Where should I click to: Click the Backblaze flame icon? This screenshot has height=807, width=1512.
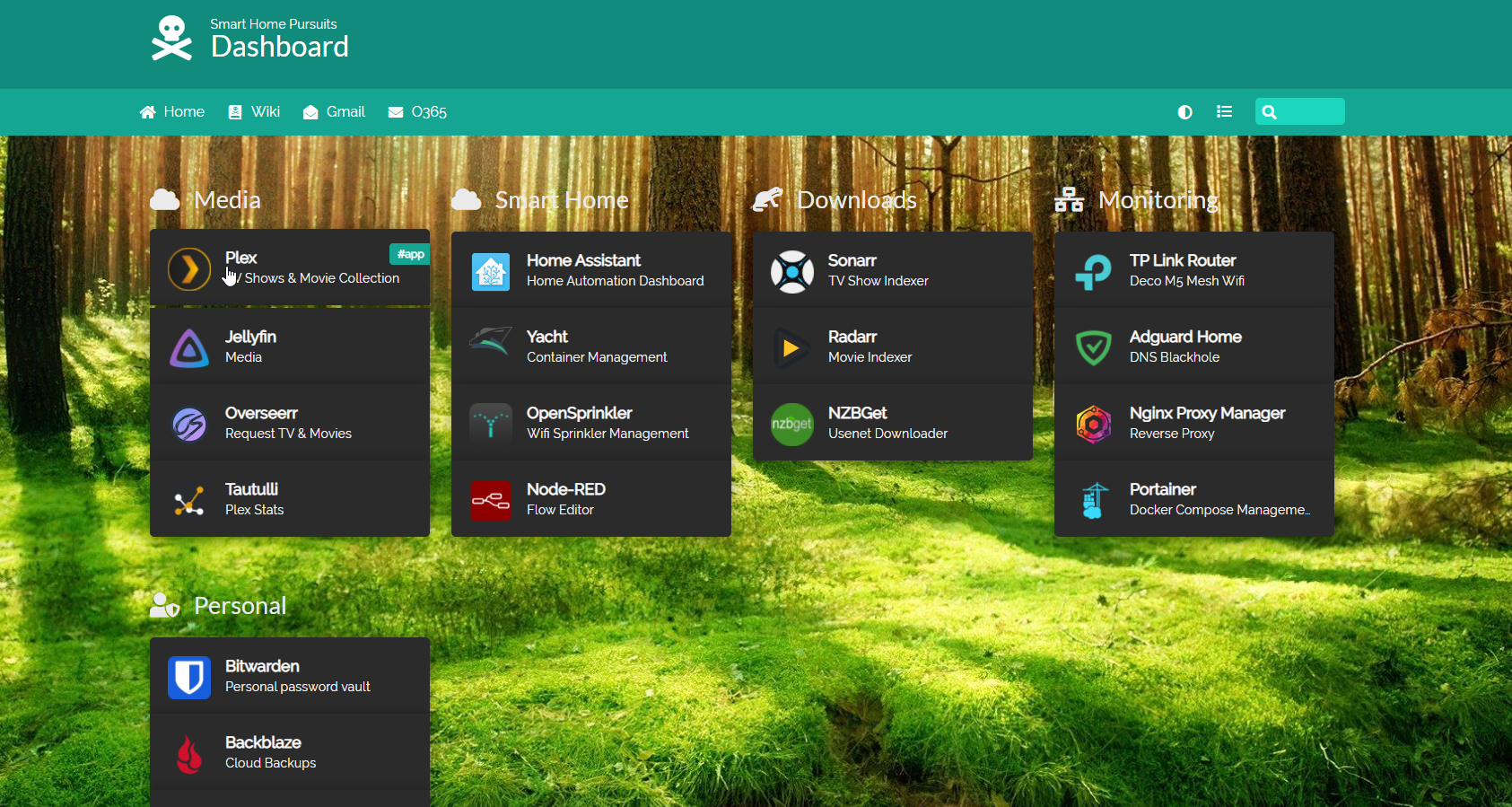click(189, 753)
